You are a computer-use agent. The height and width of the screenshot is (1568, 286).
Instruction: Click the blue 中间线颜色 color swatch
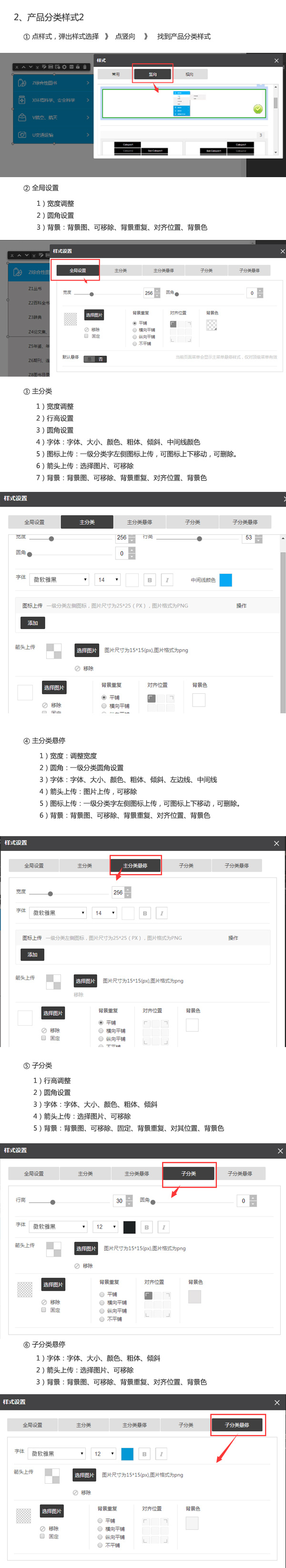click(225, 579)
